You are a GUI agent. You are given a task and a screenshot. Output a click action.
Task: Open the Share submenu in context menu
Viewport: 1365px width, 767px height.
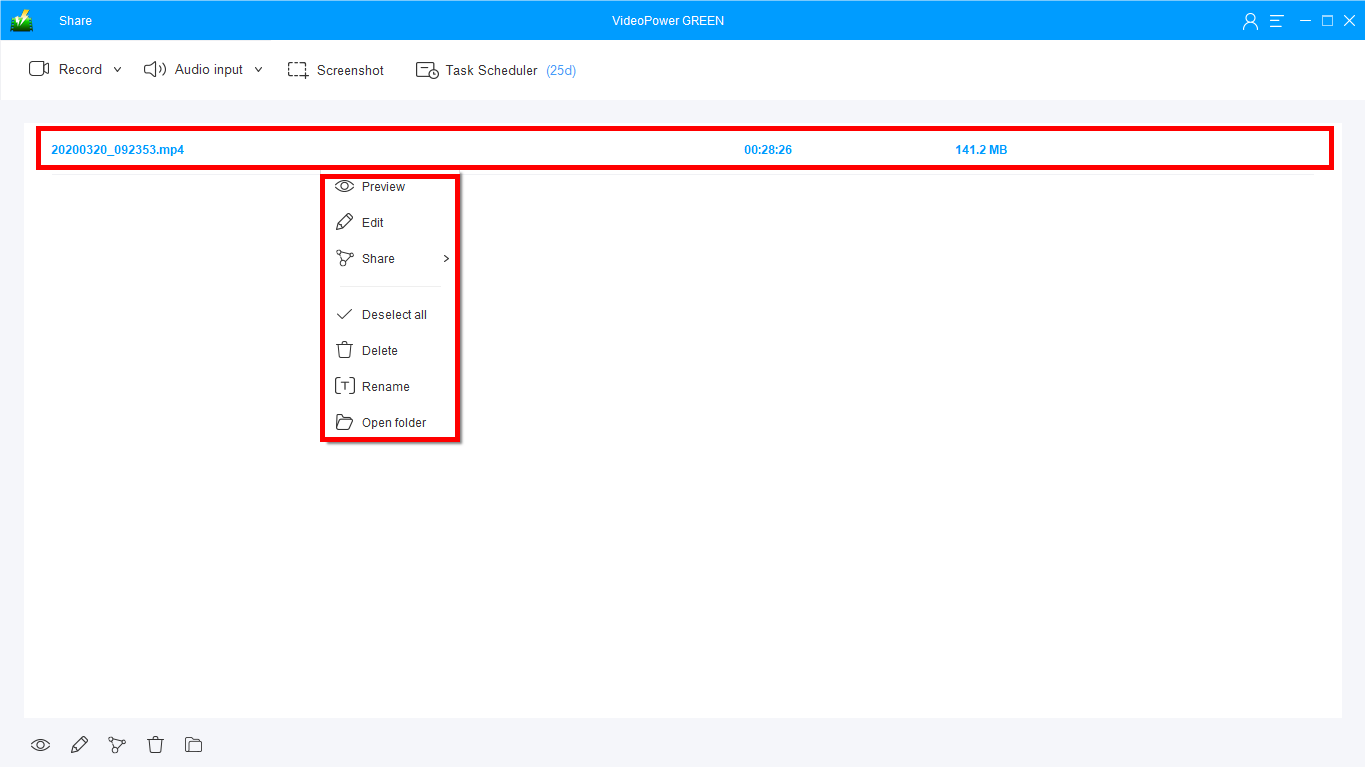(x=391, y=259)
